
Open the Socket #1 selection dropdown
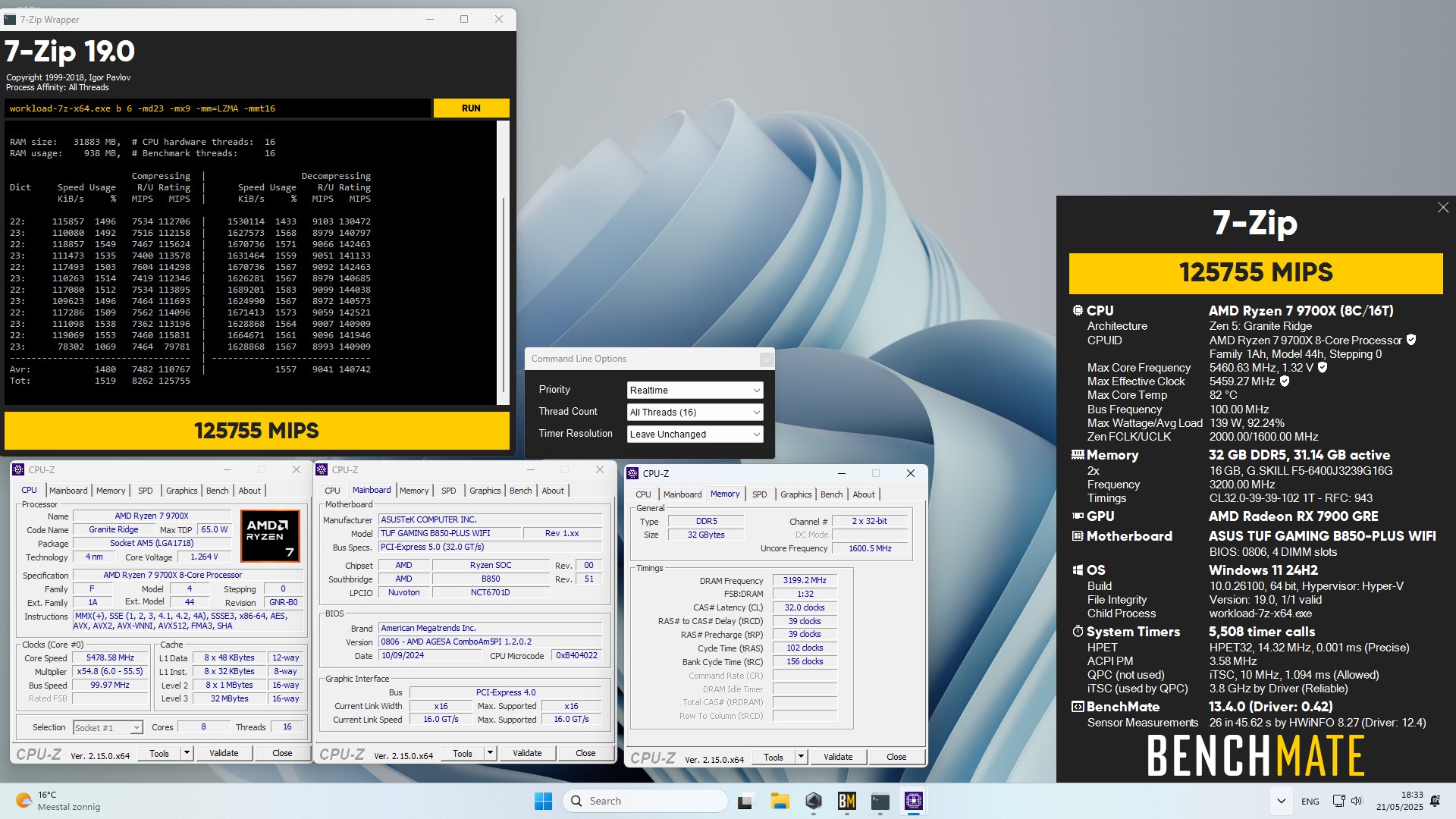[108, 727]
